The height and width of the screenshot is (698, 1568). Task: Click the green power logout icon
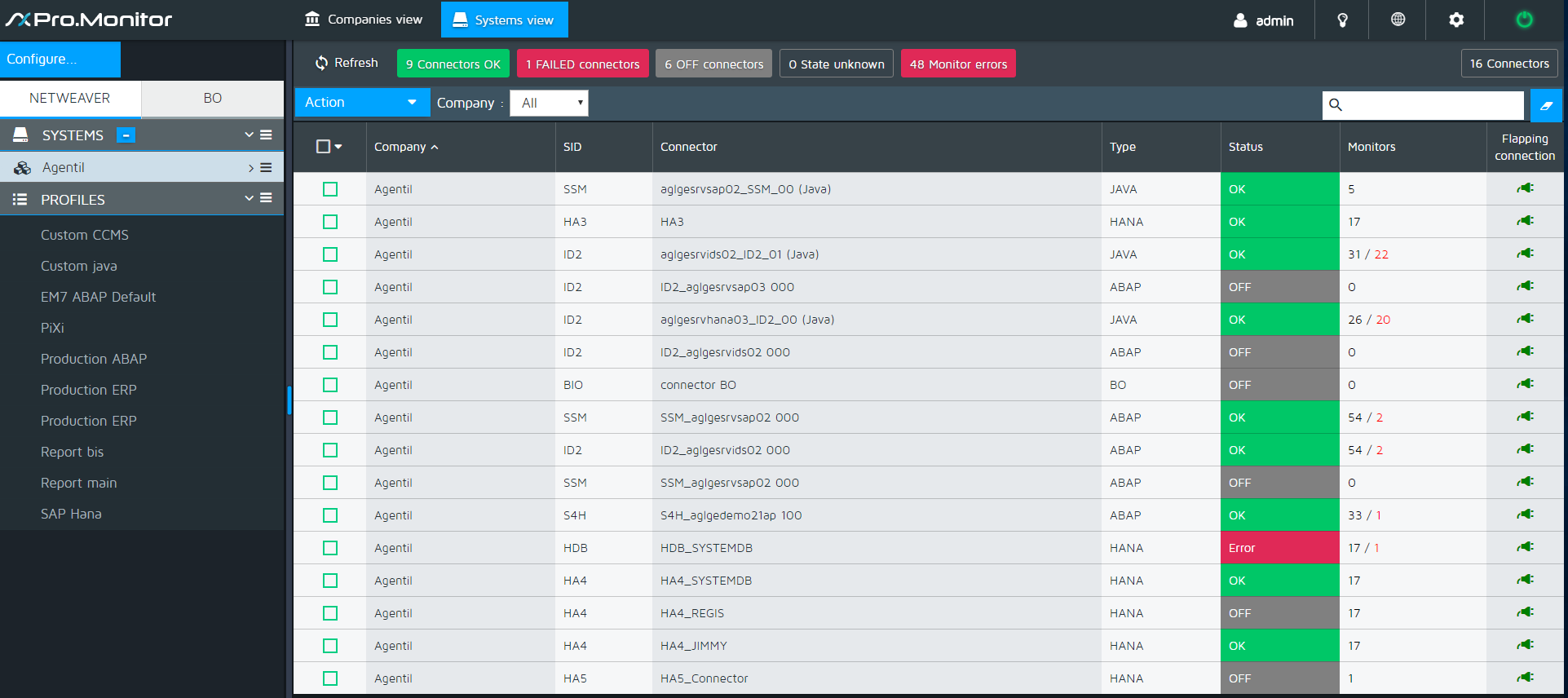1524,20
